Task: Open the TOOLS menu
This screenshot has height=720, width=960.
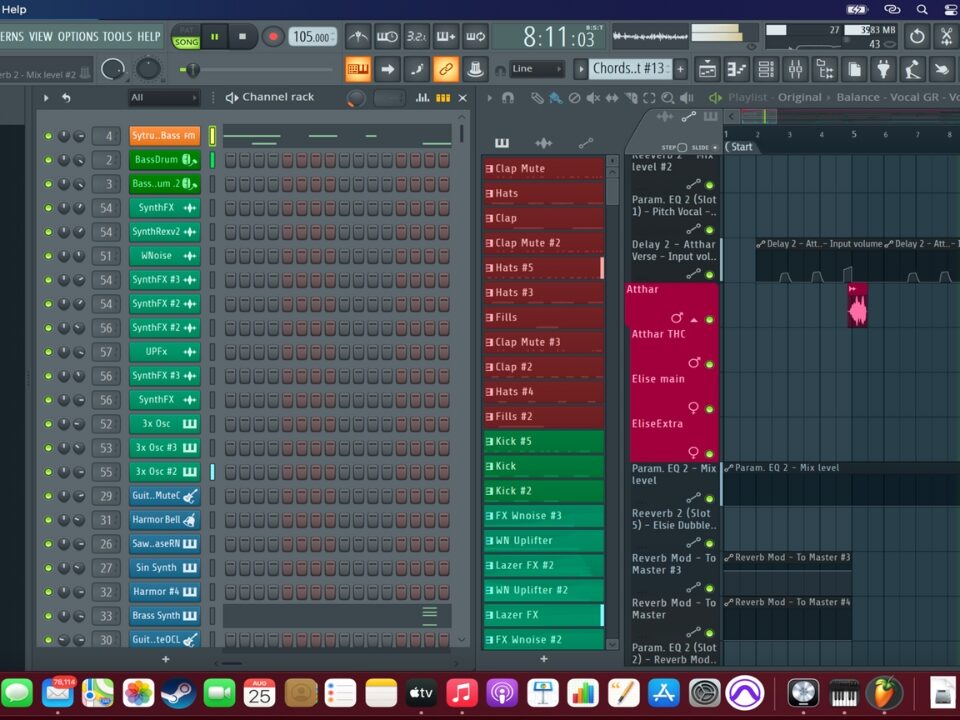Action: [x=117, y=37]
